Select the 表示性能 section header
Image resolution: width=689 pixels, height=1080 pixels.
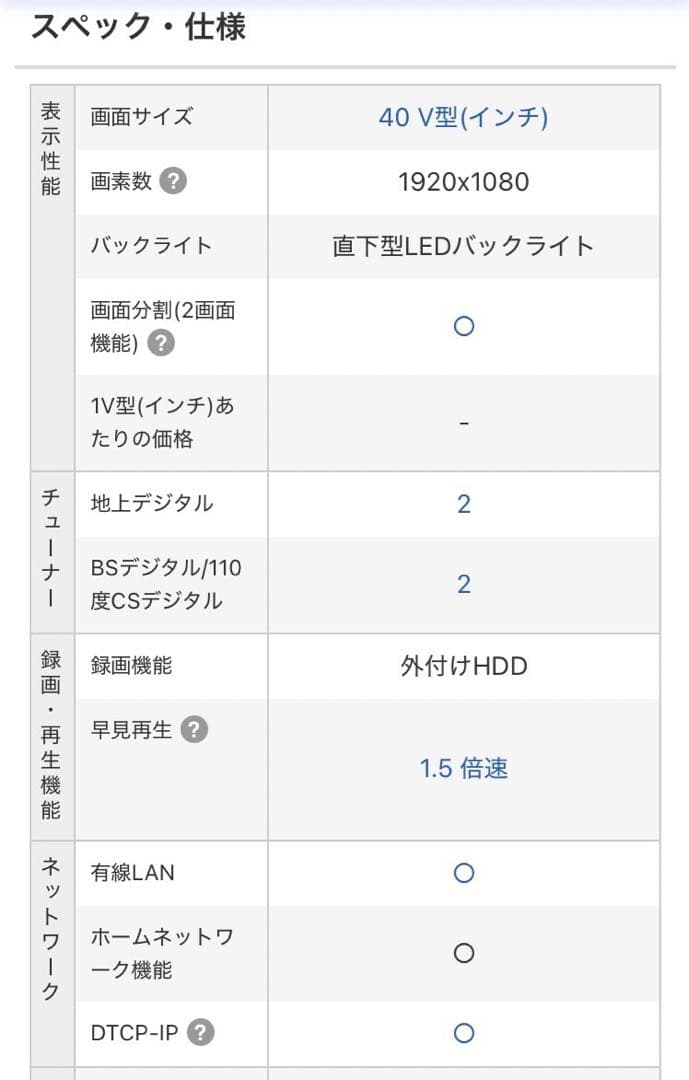(x=51, y=143)
